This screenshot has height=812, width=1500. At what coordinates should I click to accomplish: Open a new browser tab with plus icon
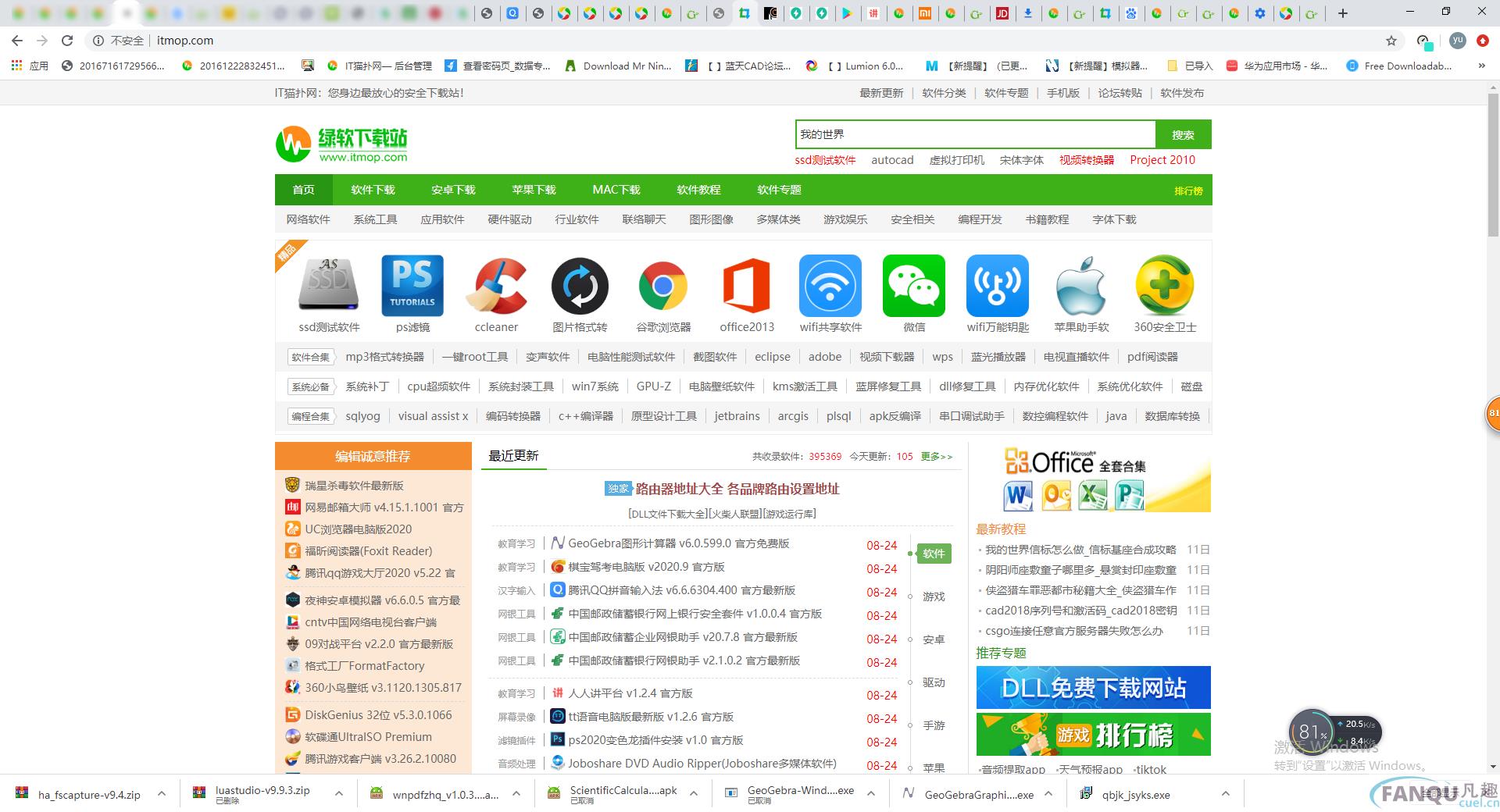(x=1343, y=13)
